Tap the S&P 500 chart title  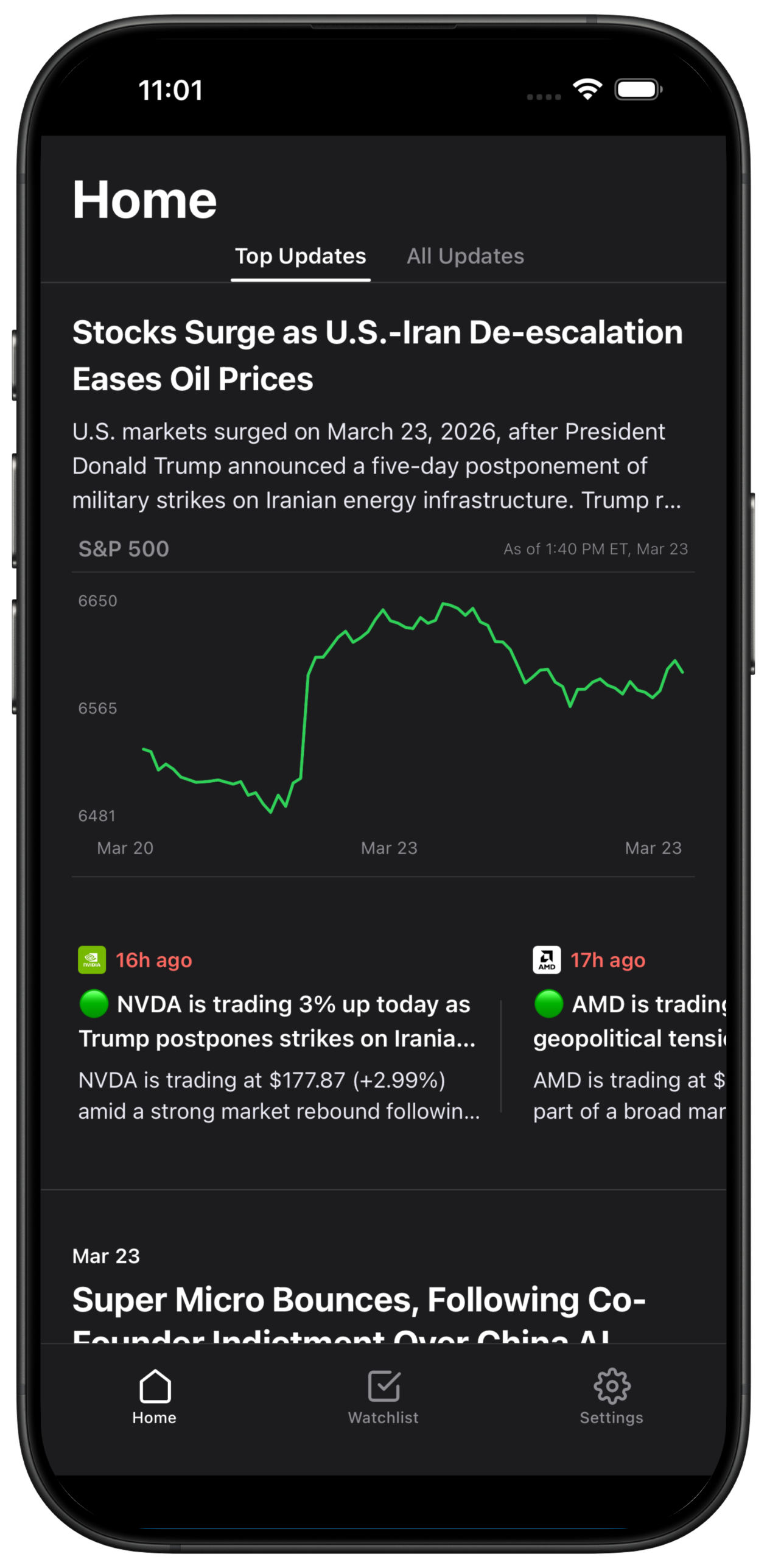click(x=124, y=549)
